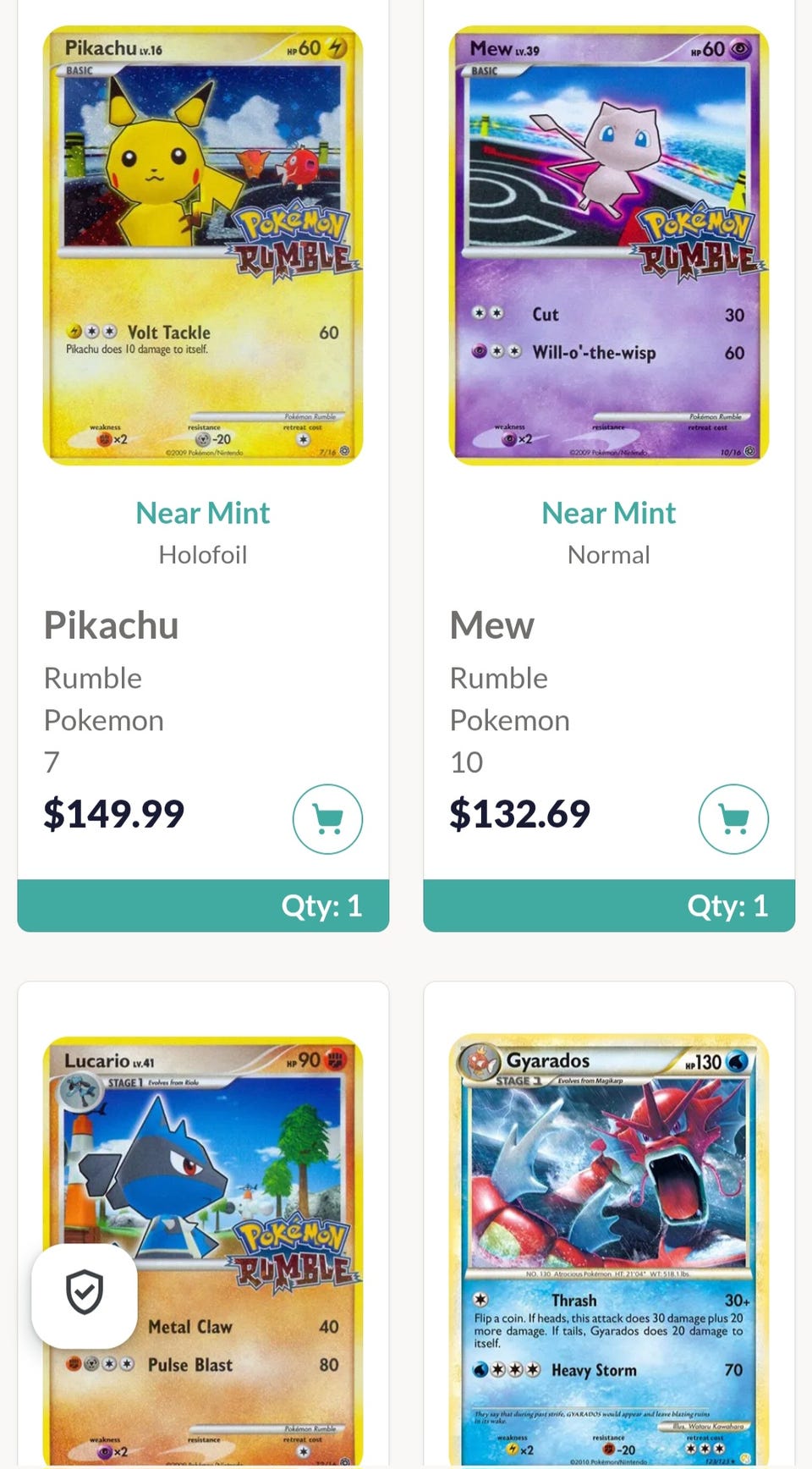The image size is (812, 1469).
Task: Open the Pikachu product title
Action: tap(111, 625)
